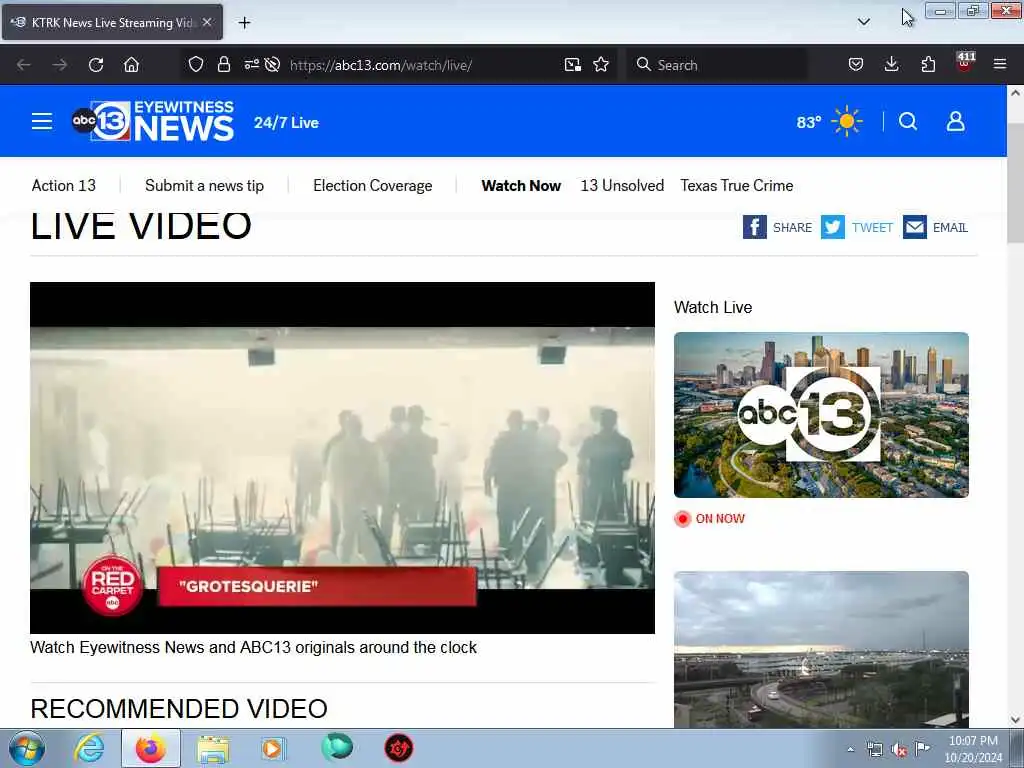Open the highway camera thumbnail
Viewport: 1024px width, 768px height.
coord(822,650)
